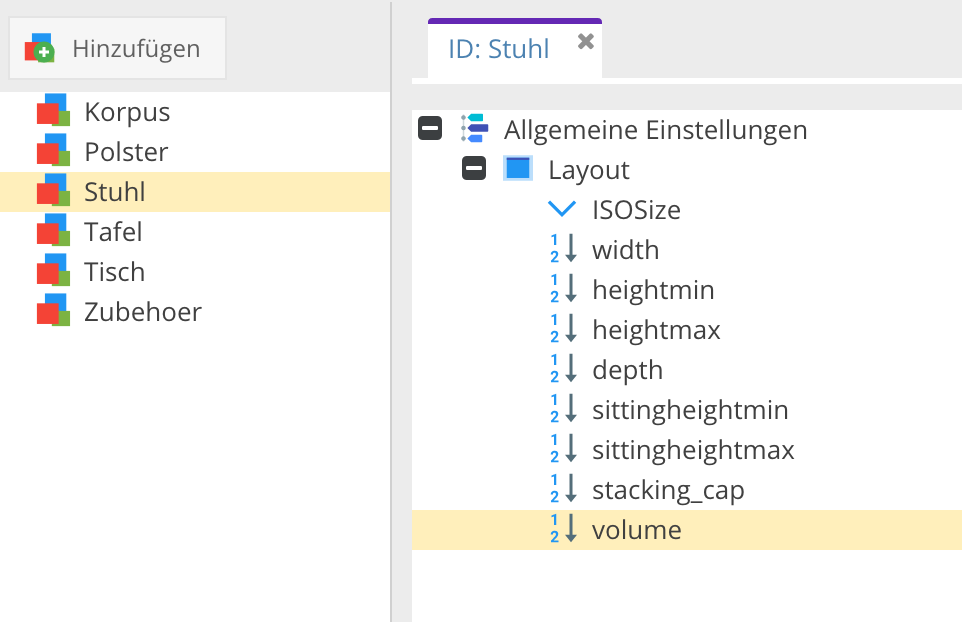Collapse the Layout node
The image size is (962, 622).
pos(474,169)
